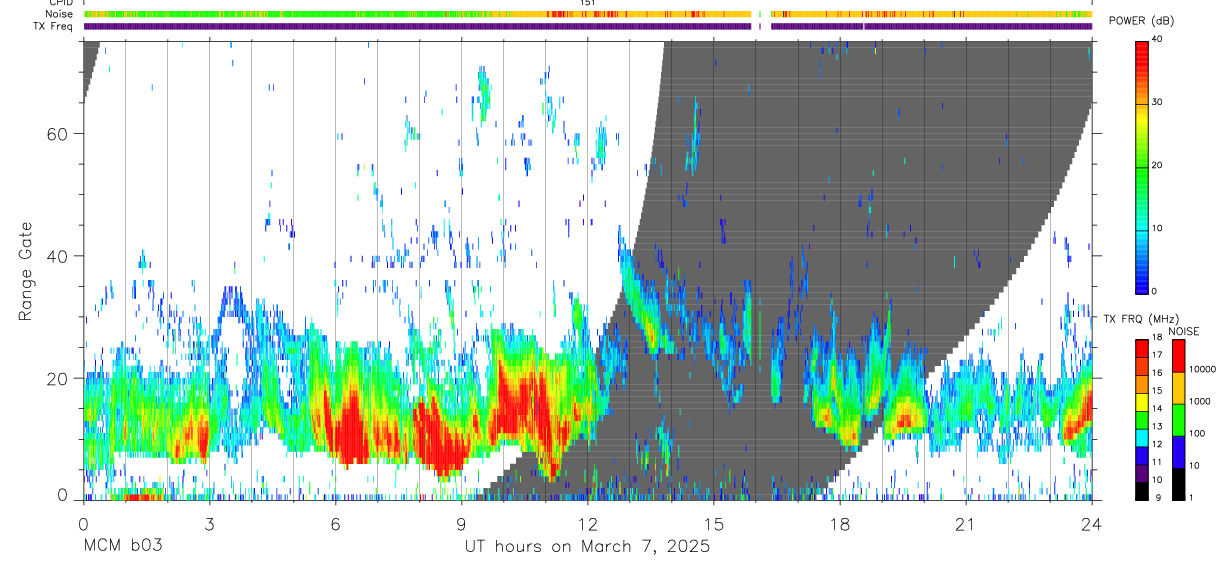Viewport: 1228px width, 567px height.
Task: Click the cyan swatch in the TX FRQ legend
Action: [x=1142, y=438]
